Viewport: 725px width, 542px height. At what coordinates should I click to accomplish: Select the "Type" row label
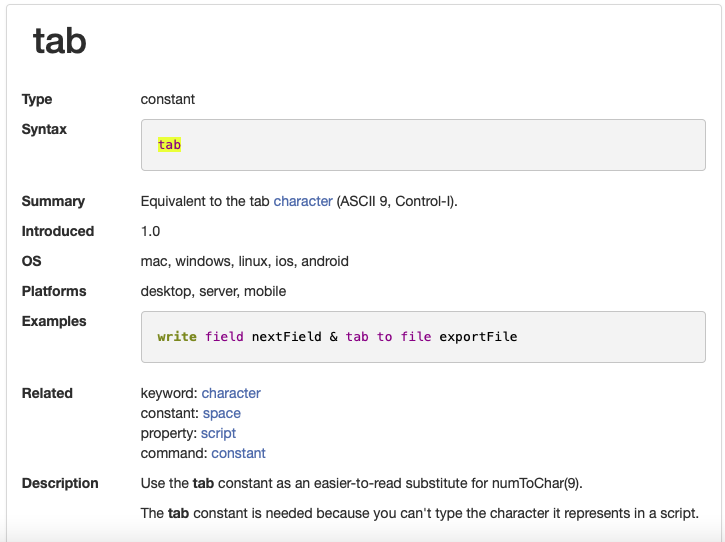coord(37,99)
